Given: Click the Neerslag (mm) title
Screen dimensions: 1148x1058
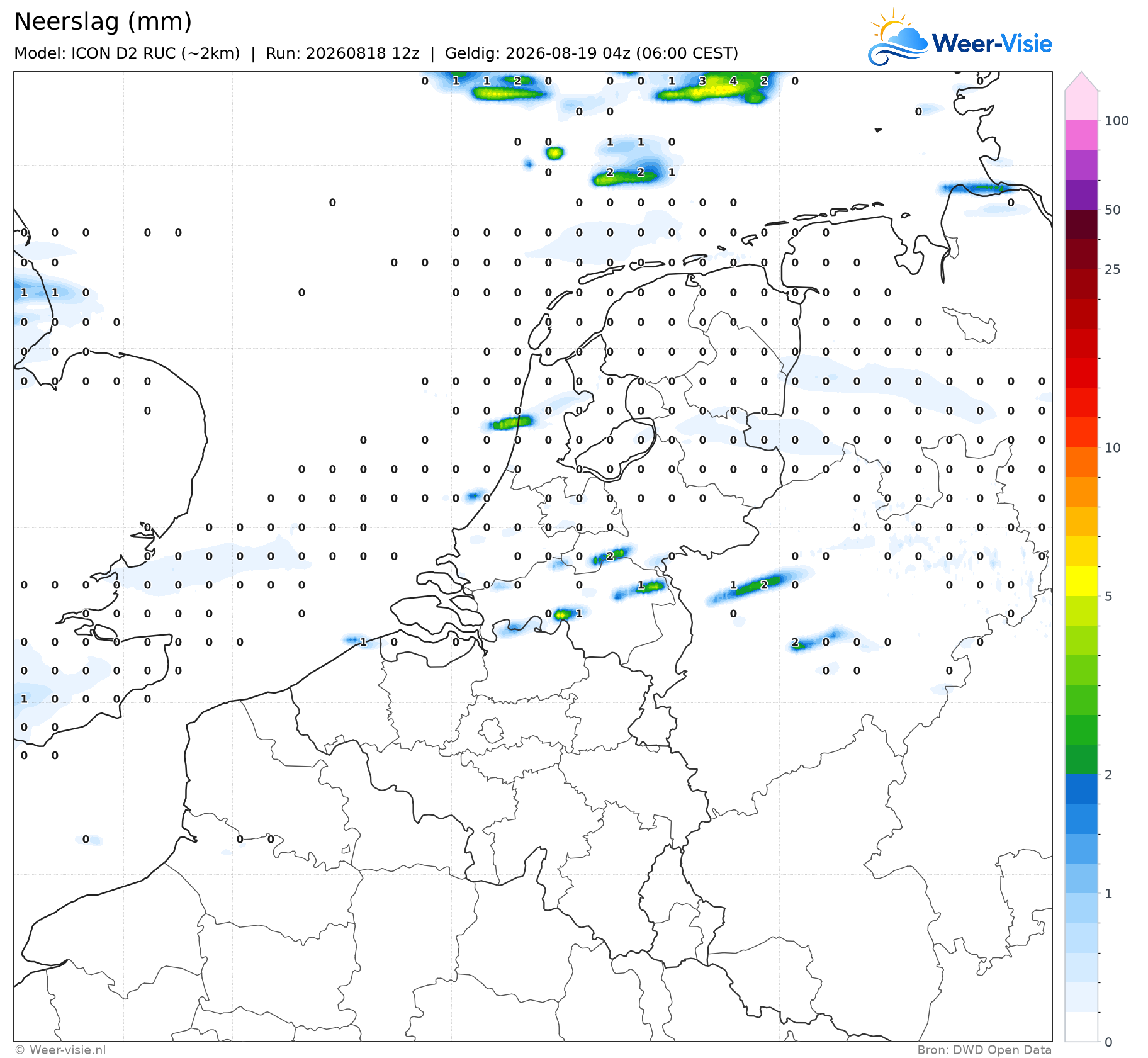Looking at the screenshot, I should coord(103,21).
